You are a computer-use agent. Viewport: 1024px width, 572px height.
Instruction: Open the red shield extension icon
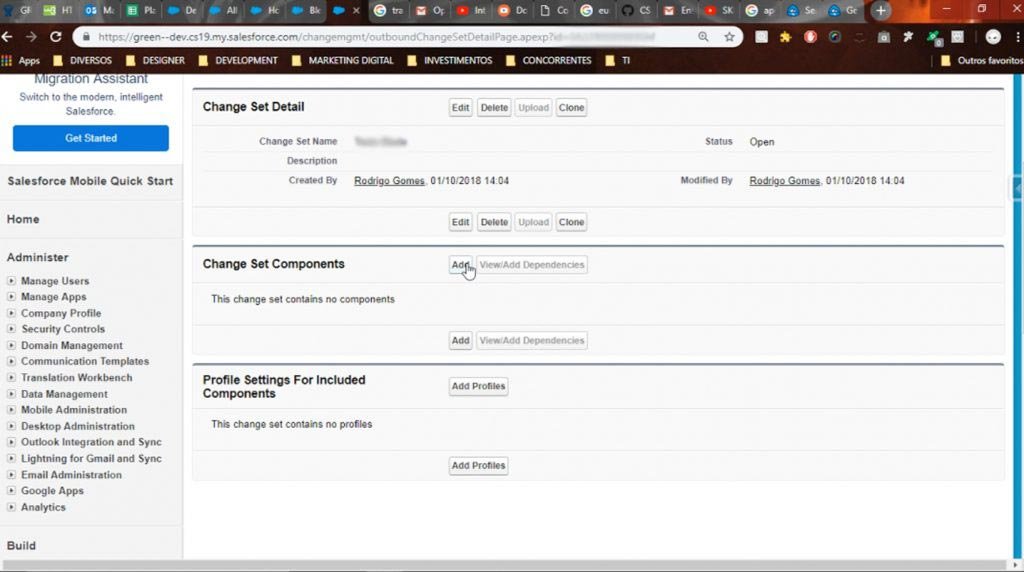point(810,37)
